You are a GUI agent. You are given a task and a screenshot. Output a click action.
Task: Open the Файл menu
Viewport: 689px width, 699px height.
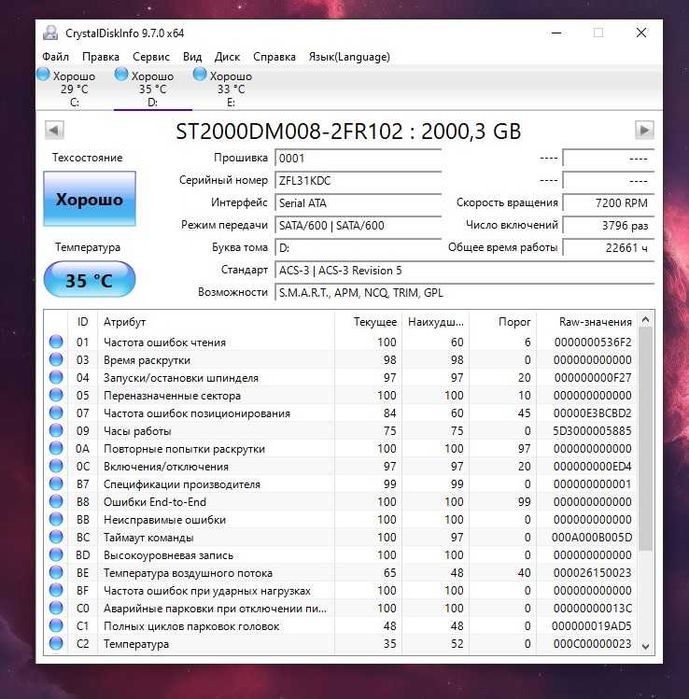[55, 57]
